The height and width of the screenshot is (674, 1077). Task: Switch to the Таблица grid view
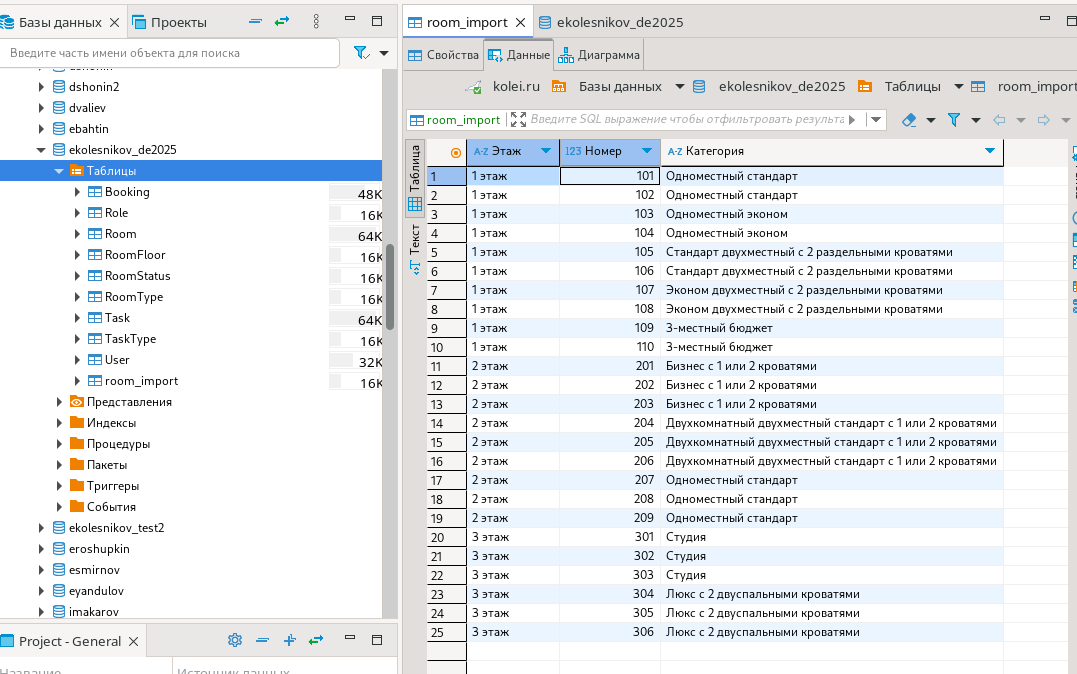pos(414,178)
